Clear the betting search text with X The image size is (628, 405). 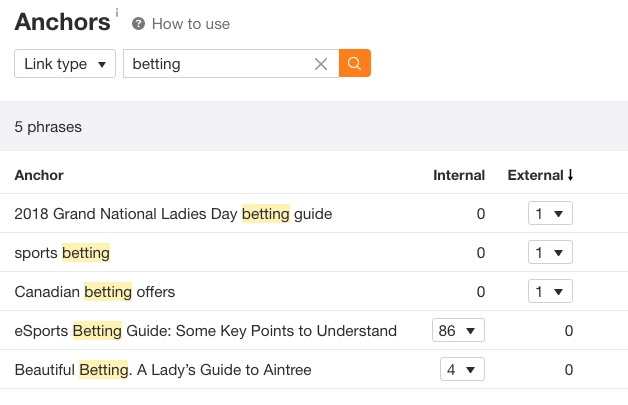coord(321,64)
